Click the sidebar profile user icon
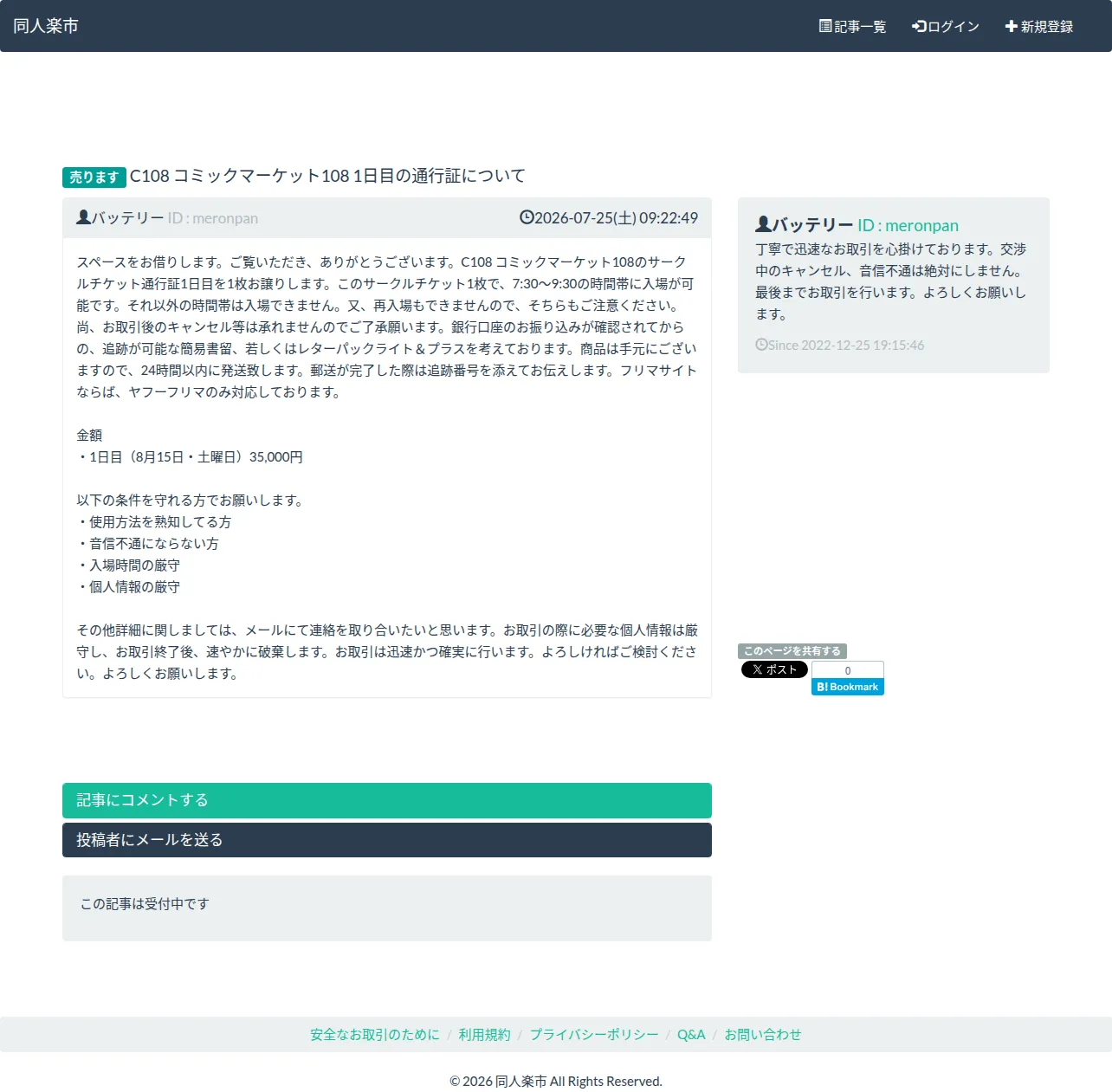Image resolution: width=1112 pixels, height=1092 pixels. [x=763, y=224]
